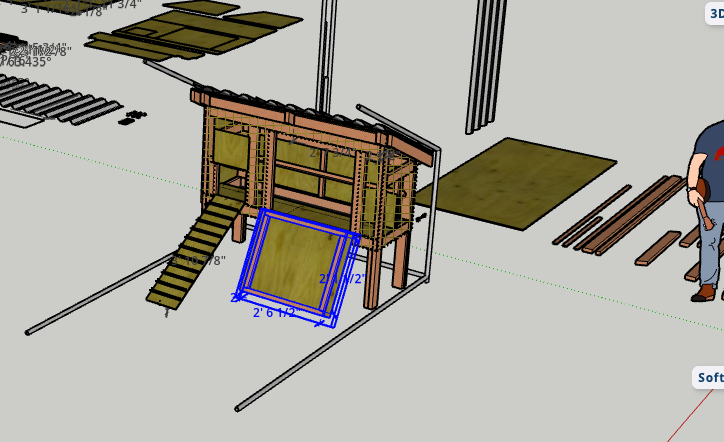
Task: Select the plywood side wall panel of coop
Action: (231, 148)
